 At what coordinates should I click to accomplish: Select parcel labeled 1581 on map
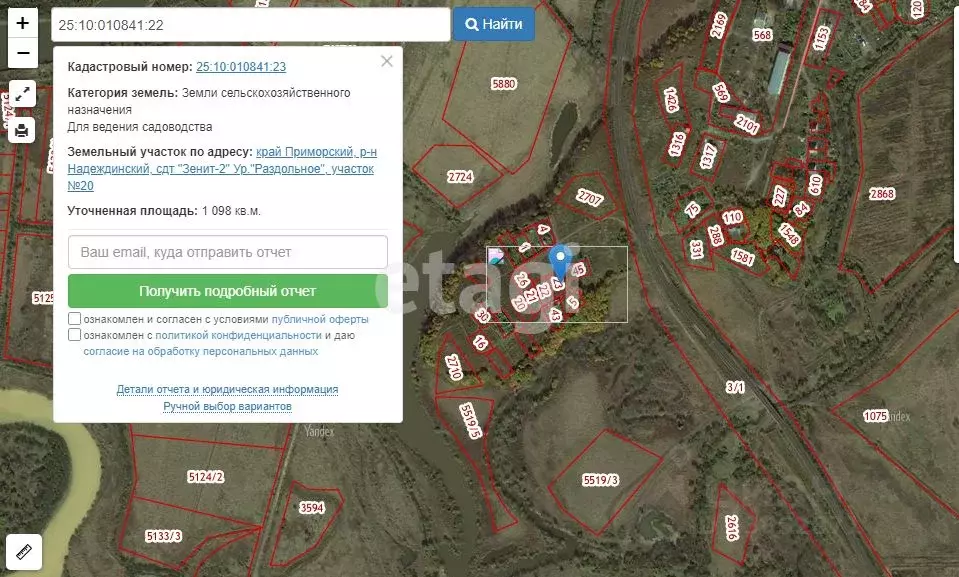coord(742,257)
